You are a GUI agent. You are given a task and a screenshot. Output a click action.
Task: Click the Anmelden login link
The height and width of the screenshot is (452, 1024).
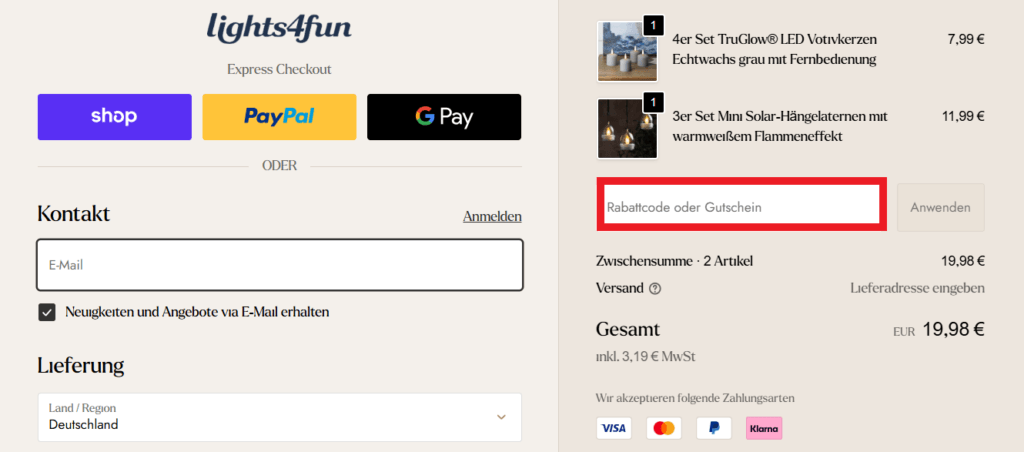[492, 216]
